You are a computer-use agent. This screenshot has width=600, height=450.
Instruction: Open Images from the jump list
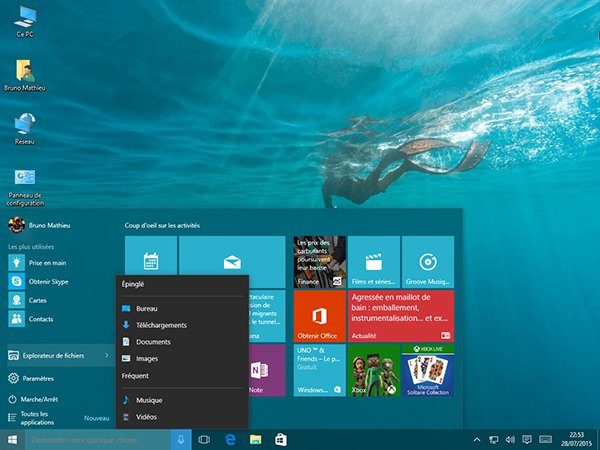pos(182,359)
